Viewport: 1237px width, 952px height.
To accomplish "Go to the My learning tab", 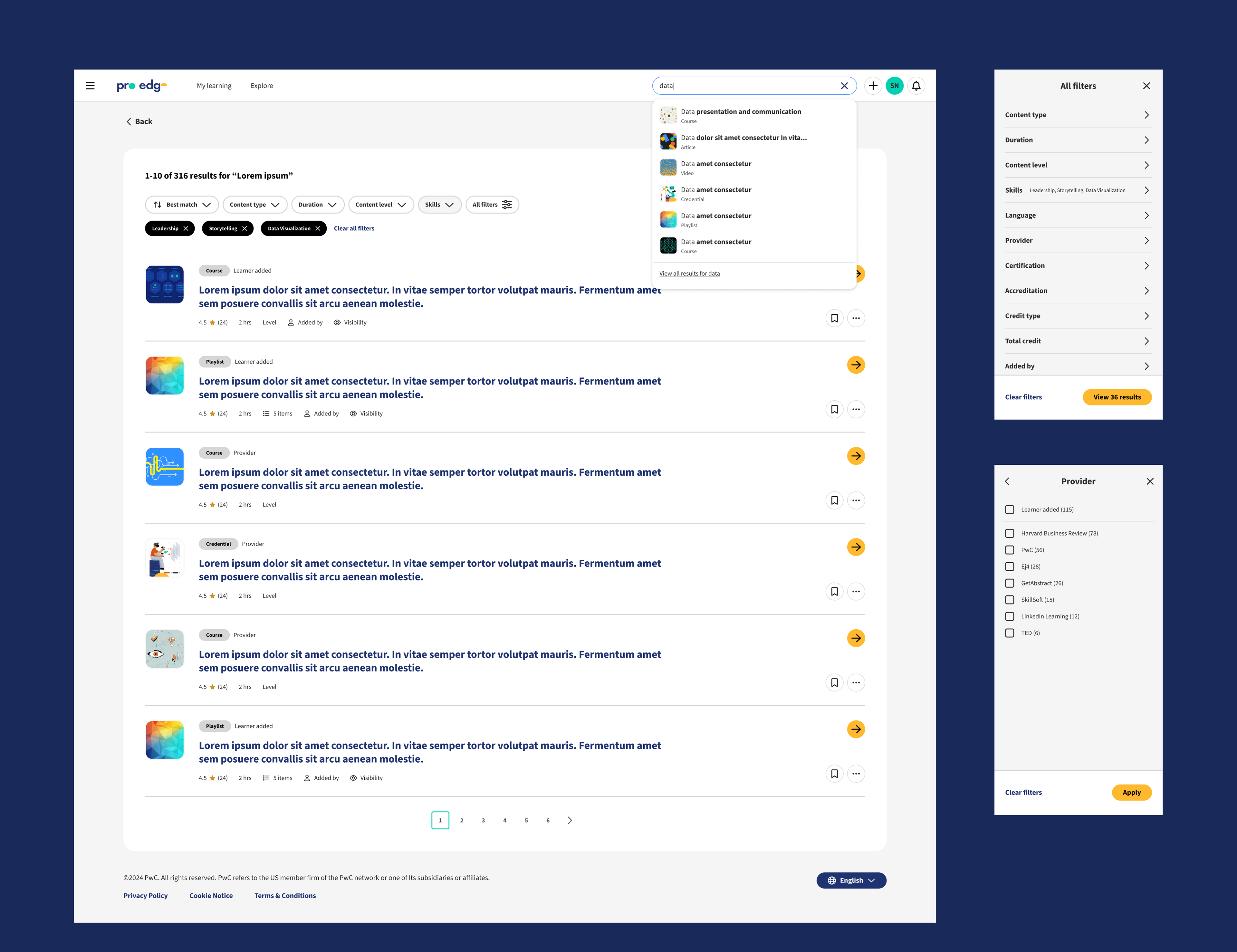I will pyautogui.click(x=214, y=86).
